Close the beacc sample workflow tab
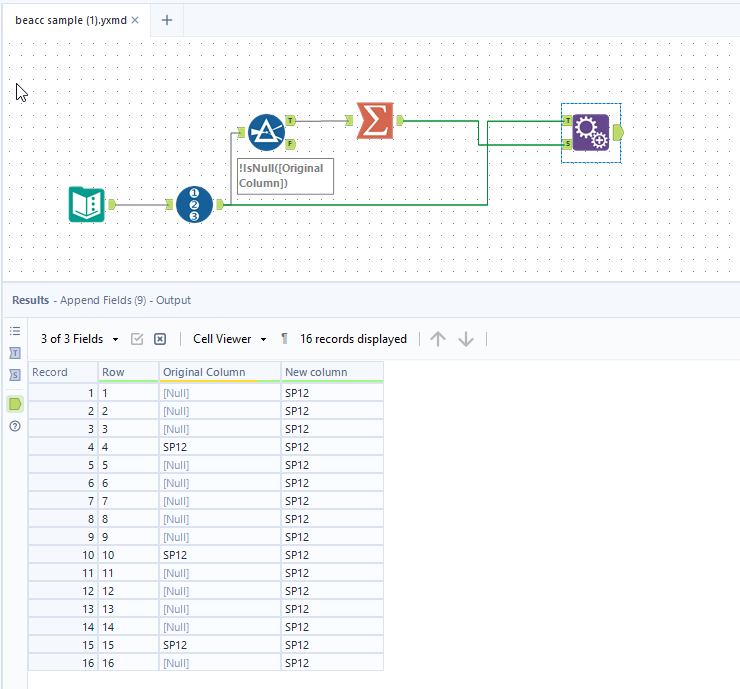 click(135, 20)
